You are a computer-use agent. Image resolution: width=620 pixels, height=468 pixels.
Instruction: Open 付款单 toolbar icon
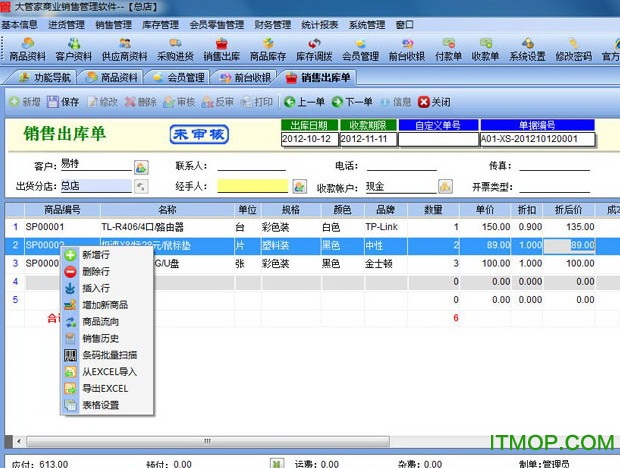click(x=448, y=49)
